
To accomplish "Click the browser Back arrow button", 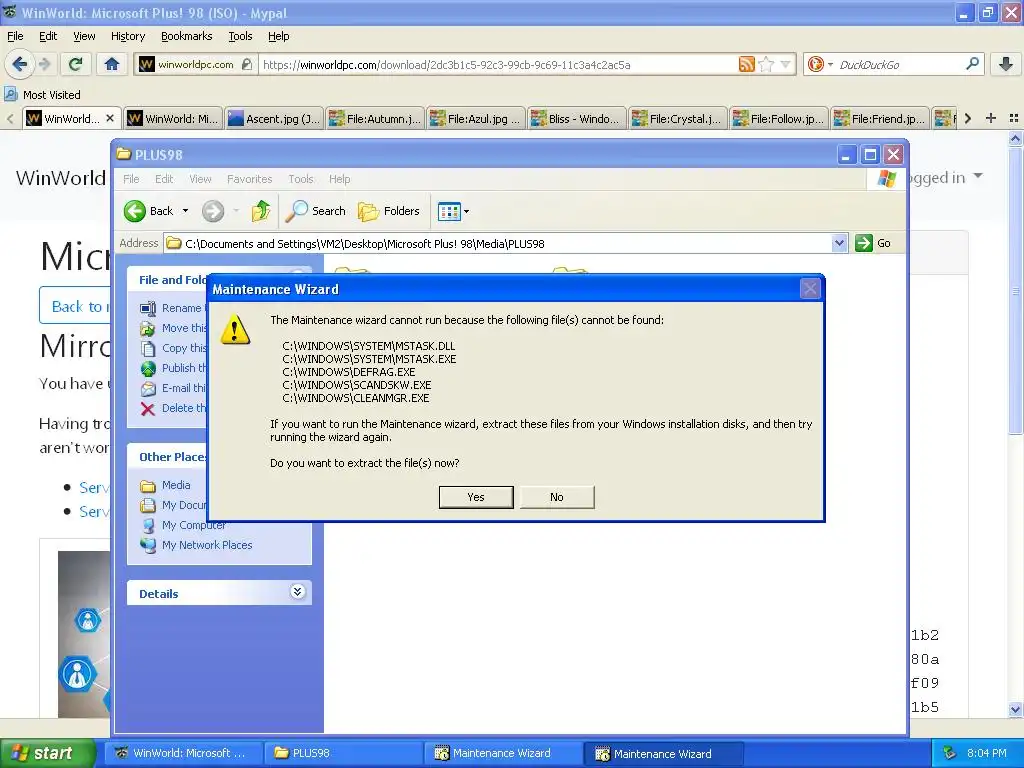I will coord(20,64).
